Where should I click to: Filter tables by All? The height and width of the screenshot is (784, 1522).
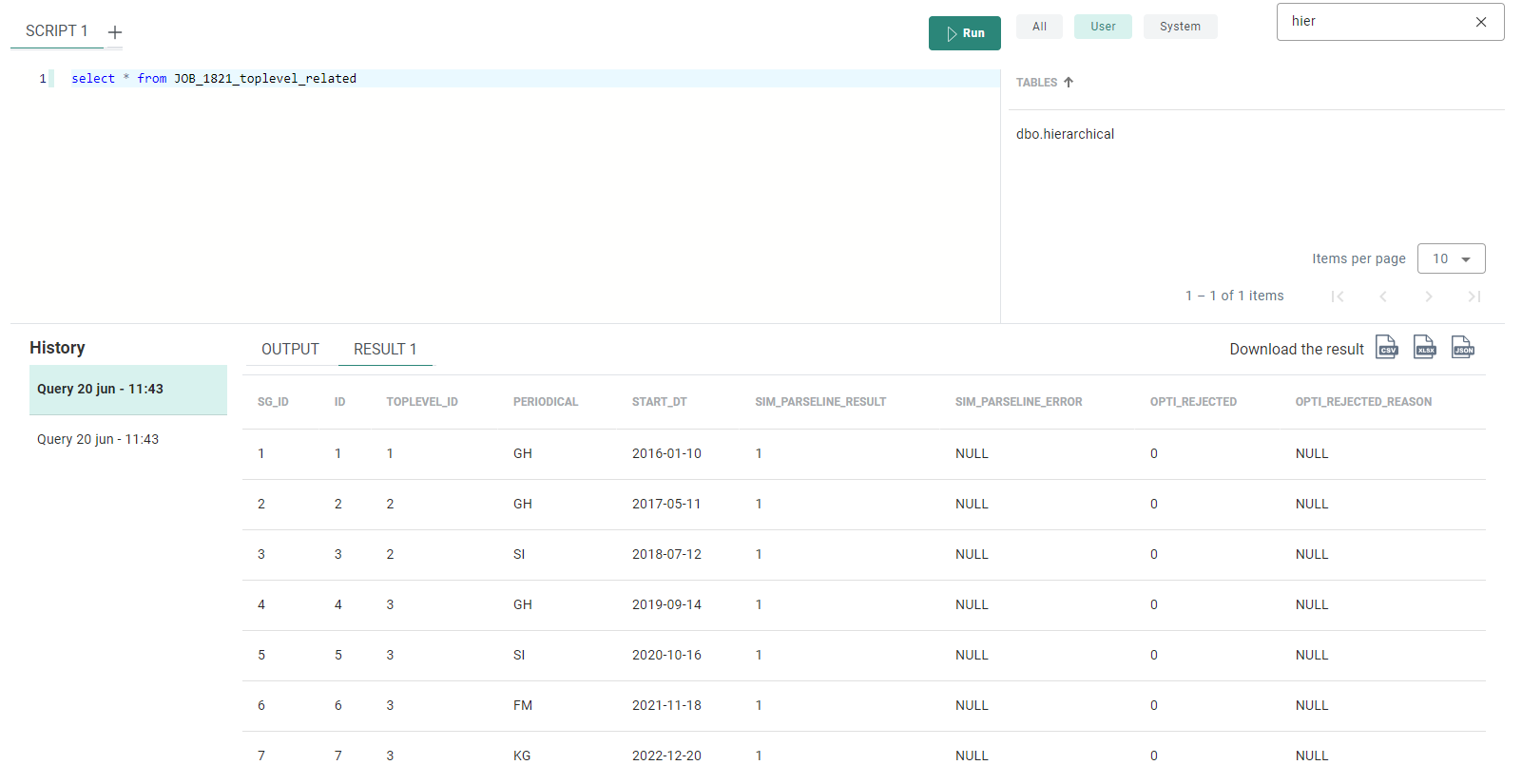1039,27
